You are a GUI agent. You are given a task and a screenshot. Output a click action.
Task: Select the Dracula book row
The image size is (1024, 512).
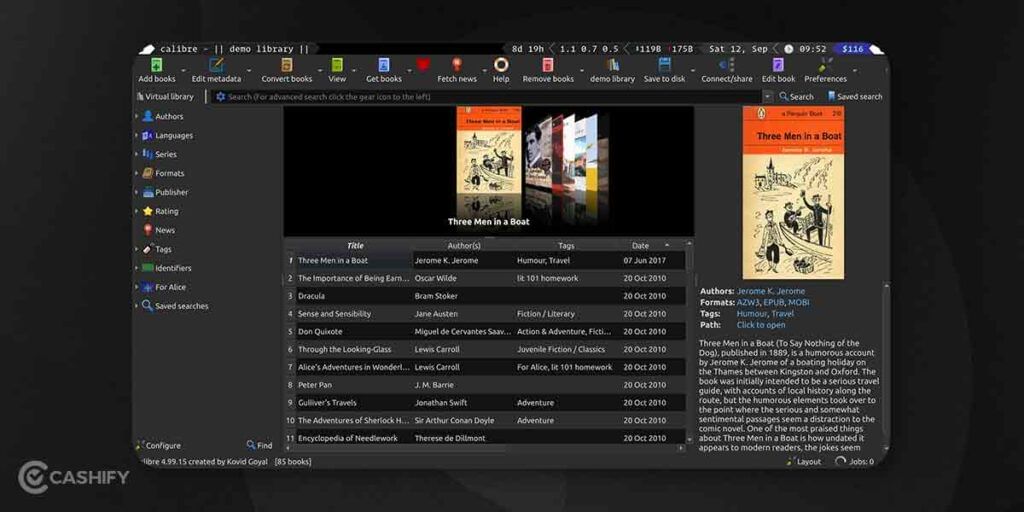[x=485, y=296]
